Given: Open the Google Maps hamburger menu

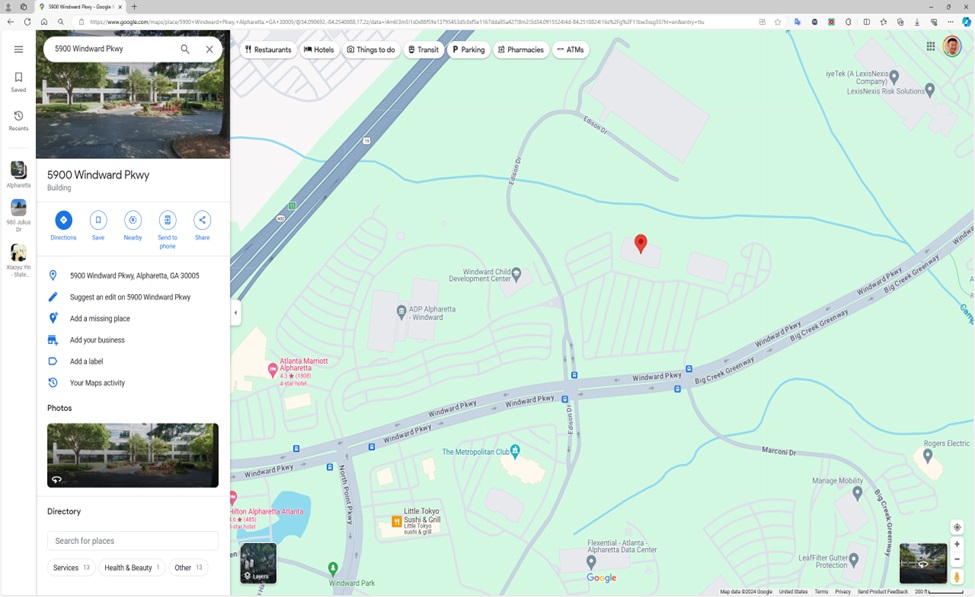Looking at the screenshot, I should 19,49.
